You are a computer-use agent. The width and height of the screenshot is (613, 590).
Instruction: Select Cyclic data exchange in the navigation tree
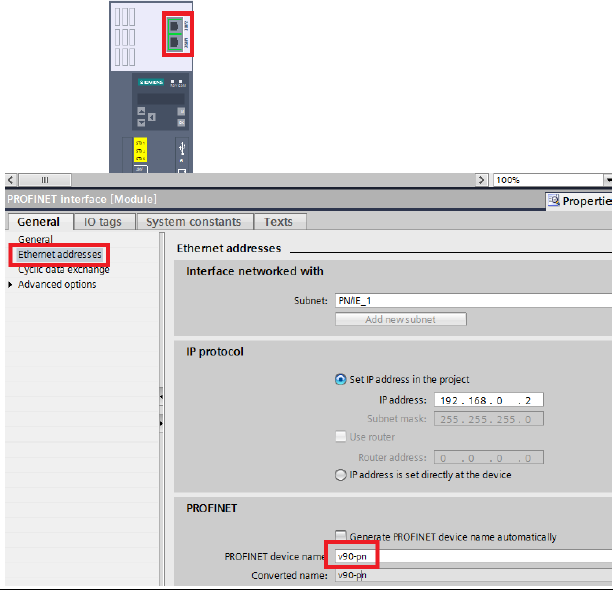[x=64, y=270]
